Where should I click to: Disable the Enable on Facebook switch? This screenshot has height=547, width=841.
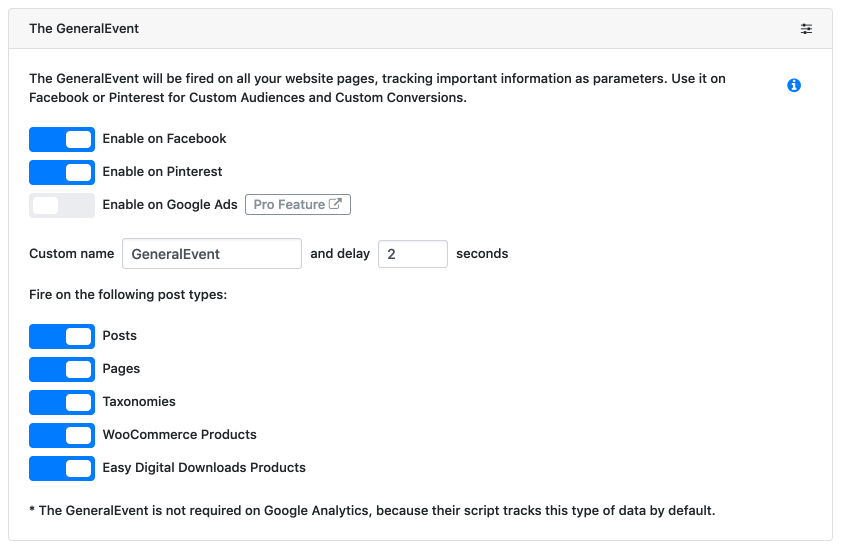pyautogui.click(x=62, y=139)
